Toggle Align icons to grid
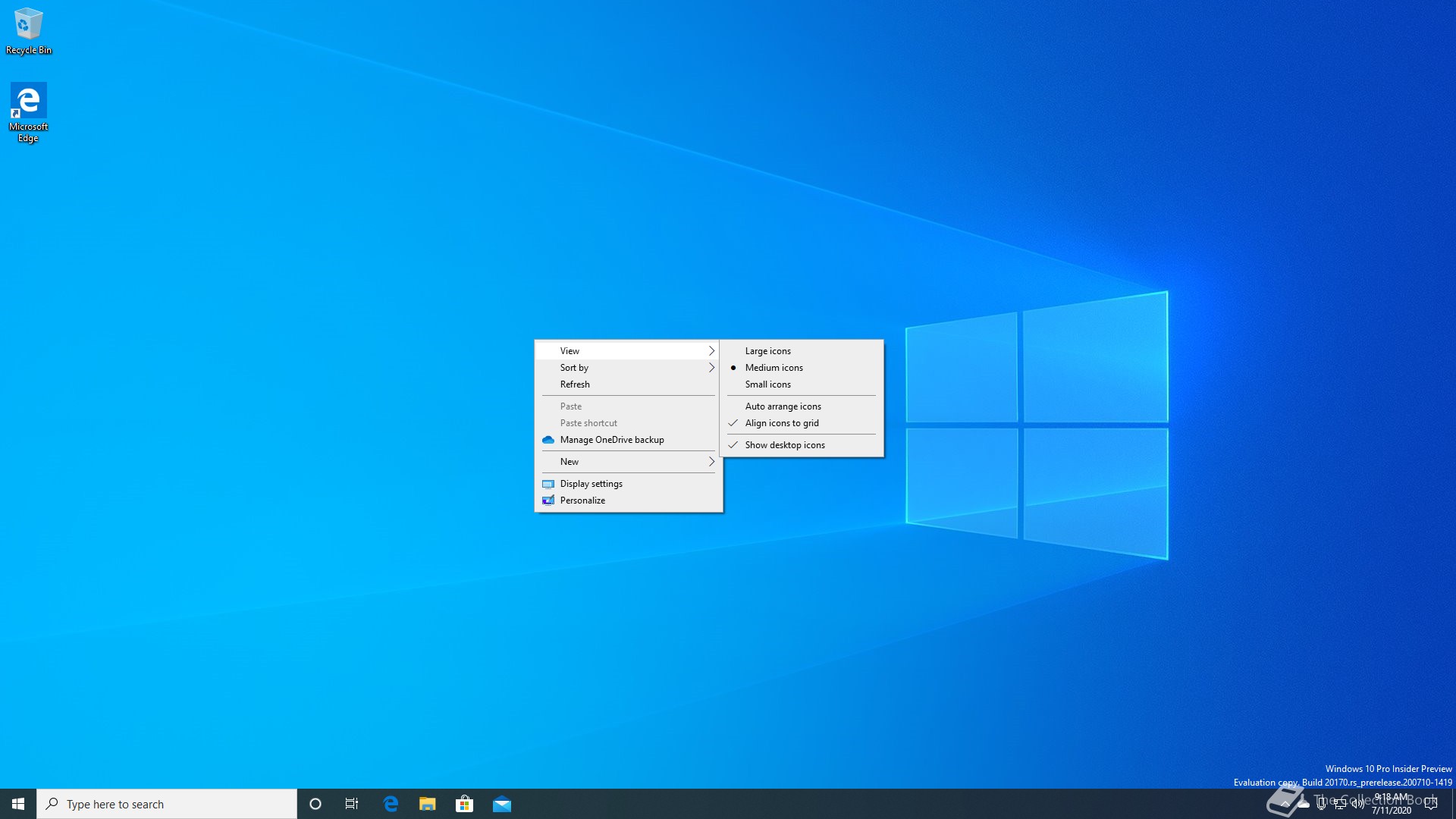The image size is (1456, 819). (x=802, y=423)
